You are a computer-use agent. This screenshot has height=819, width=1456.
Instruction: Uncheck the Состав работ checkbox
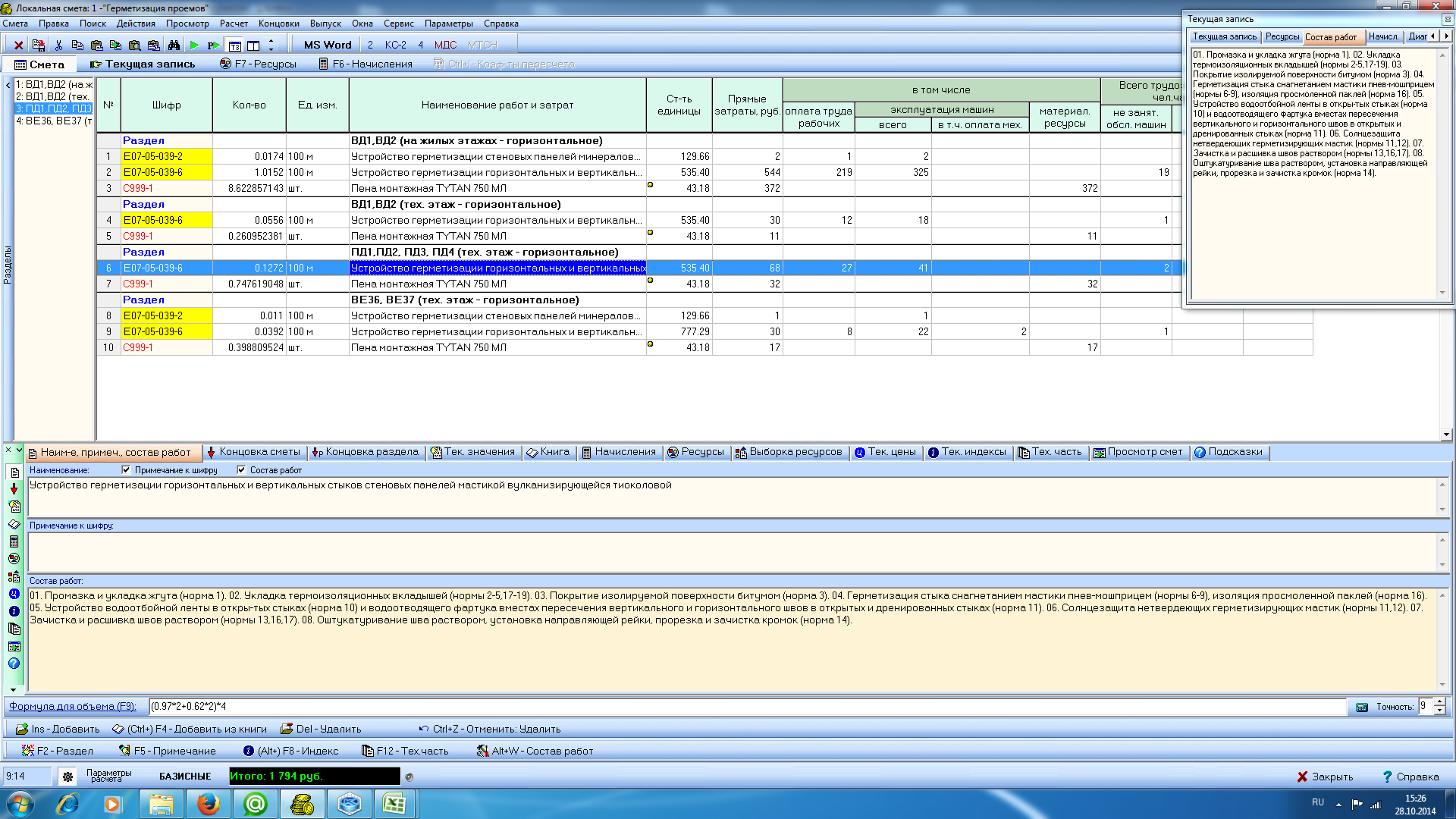tap(241, 470)
